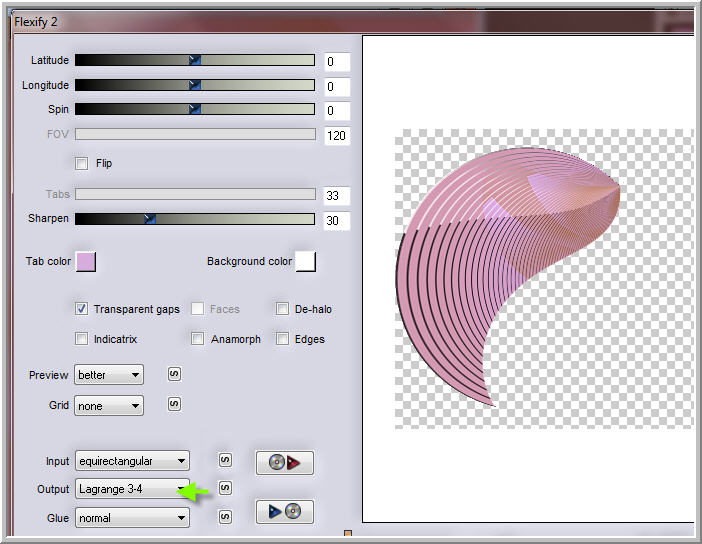
Task: Open the Grid dropdown set to none
Action: [x=109, y=406]
